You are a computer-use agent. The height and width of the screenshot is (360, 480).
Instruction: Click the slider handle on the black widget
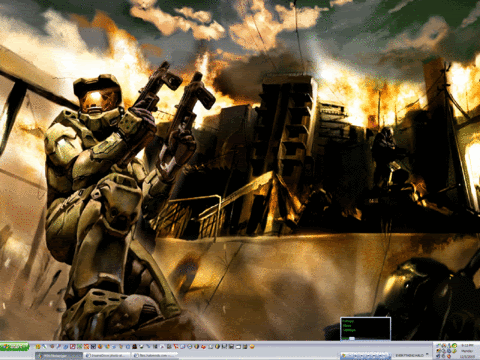[352, 338]
